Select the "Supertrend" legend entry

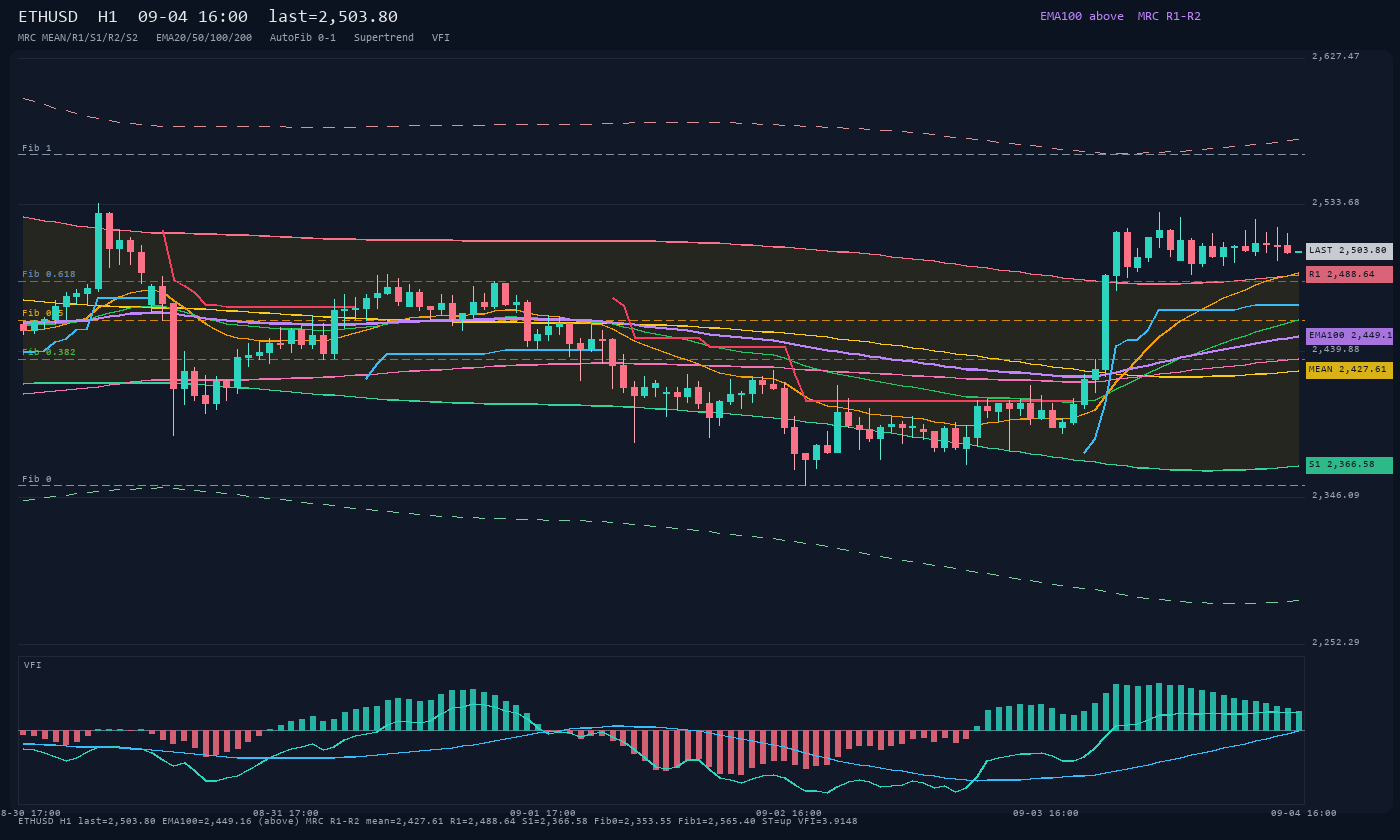coord(384,38)
